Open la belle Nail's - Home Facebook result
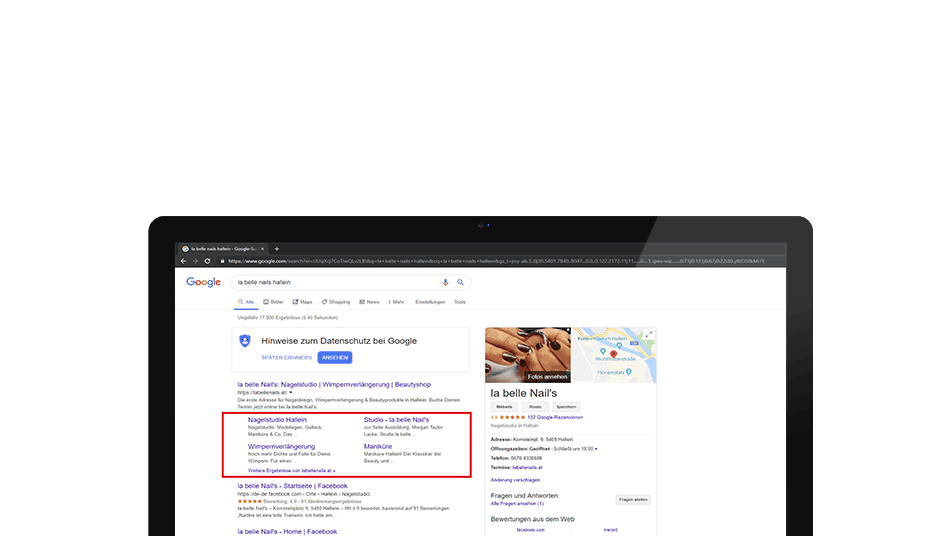 (x=287, y=531)
